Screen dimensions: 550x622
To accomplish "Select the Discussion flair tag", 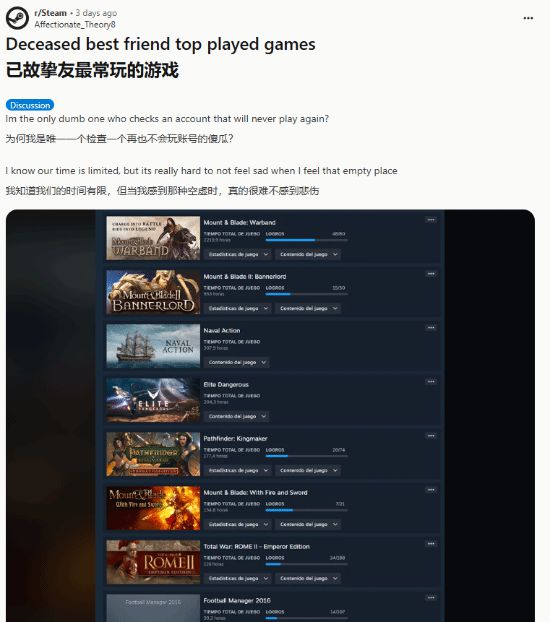I will (30, 105).
